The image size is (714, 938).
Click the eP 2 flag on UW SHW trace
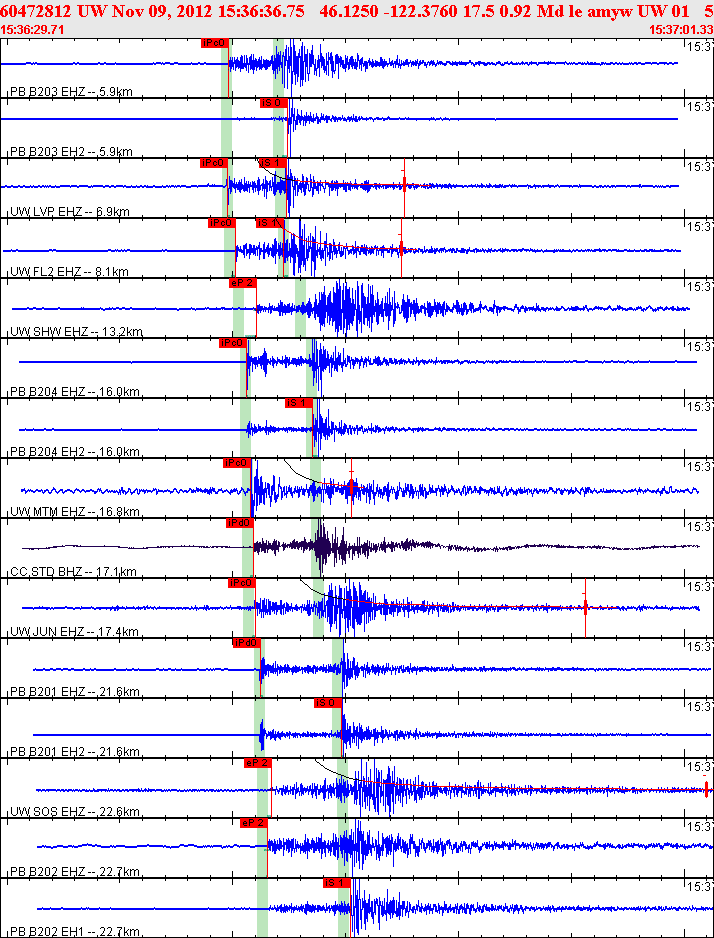[x=243, y=283]
